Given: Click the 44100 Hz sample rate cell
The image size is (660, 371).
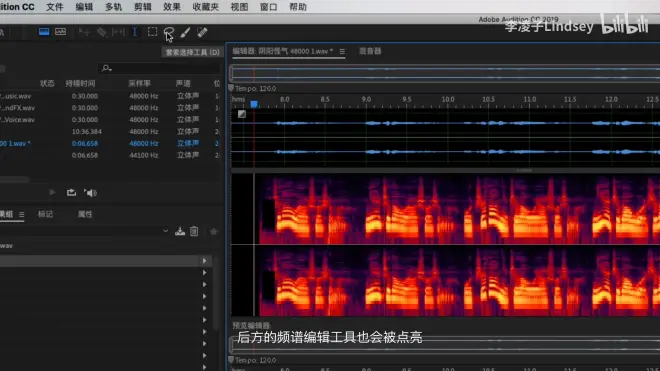Looking at the screenshot, I should 144,155.
